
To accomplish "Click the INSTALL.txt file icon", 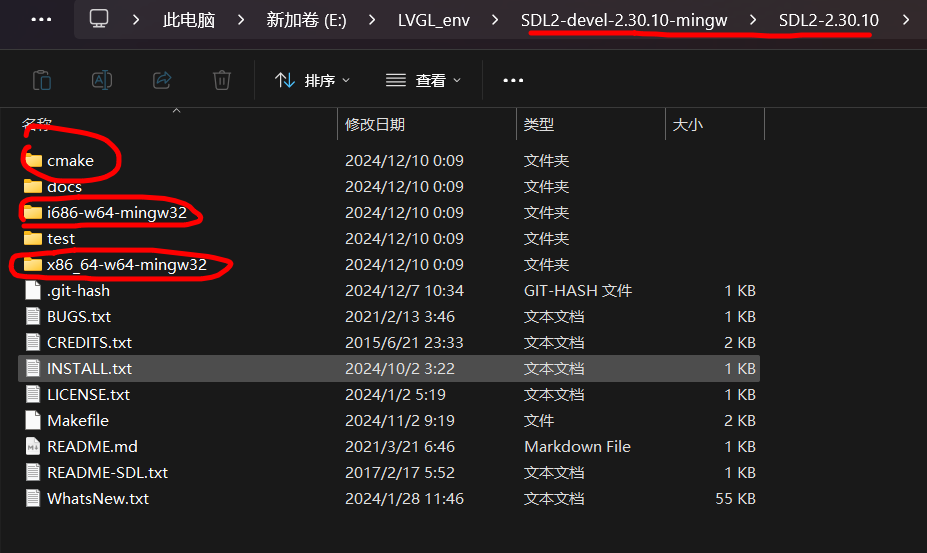I will click(x=33, y=368).
